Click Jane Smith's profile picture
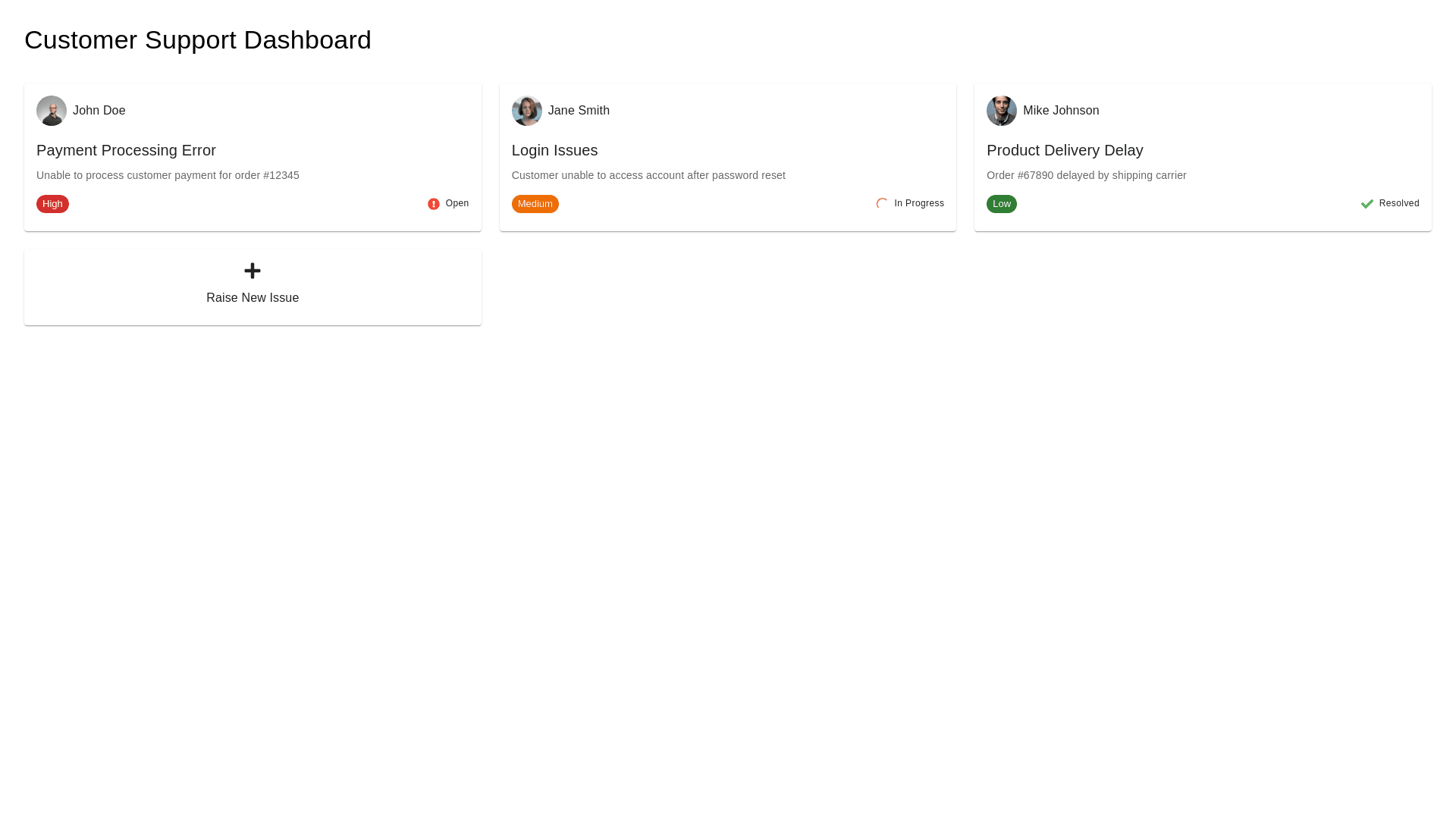 (x=526, y=111)
